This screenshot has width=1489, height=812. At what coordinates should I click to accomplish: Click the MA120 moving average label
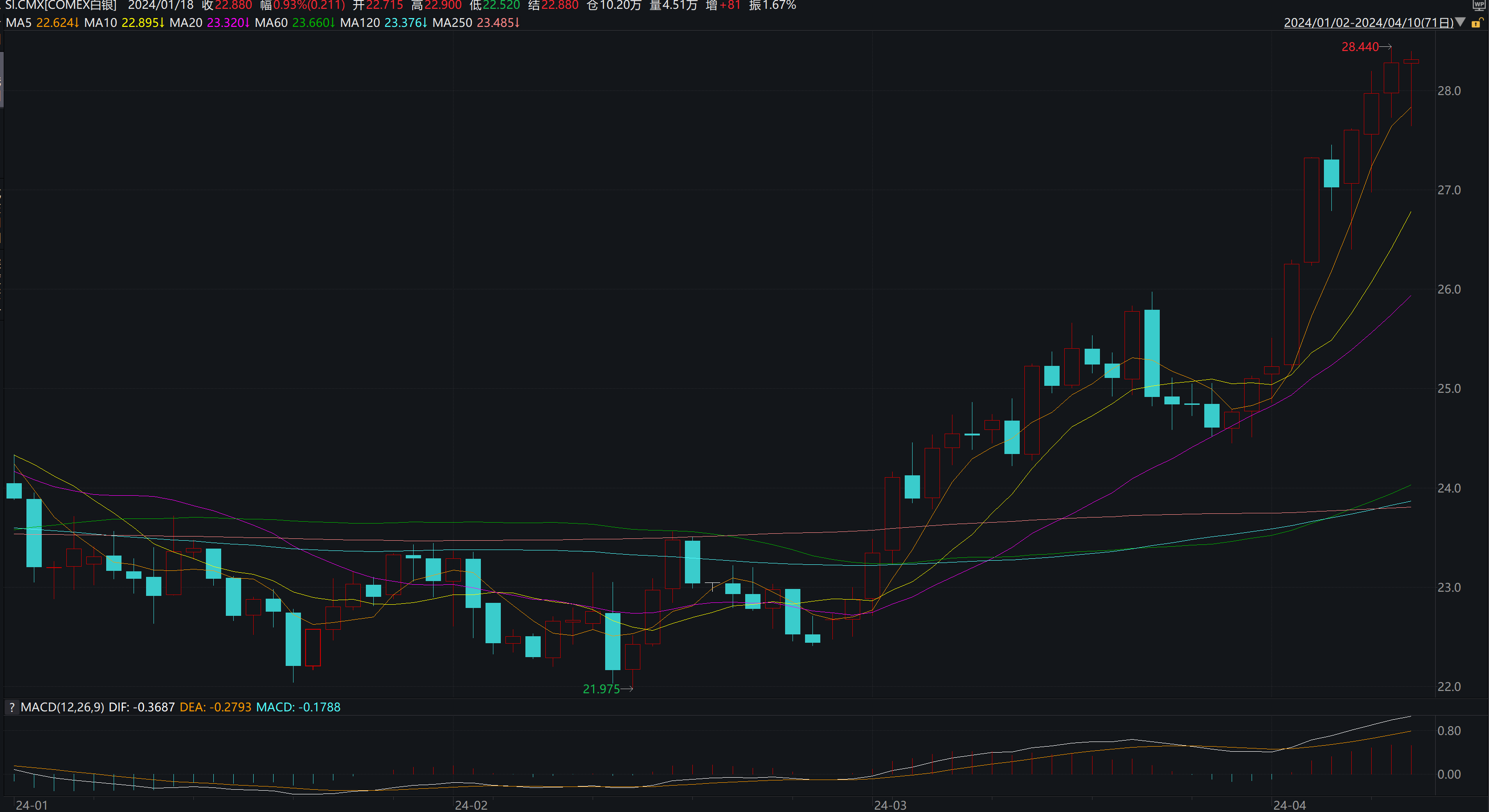coord(359,23)
